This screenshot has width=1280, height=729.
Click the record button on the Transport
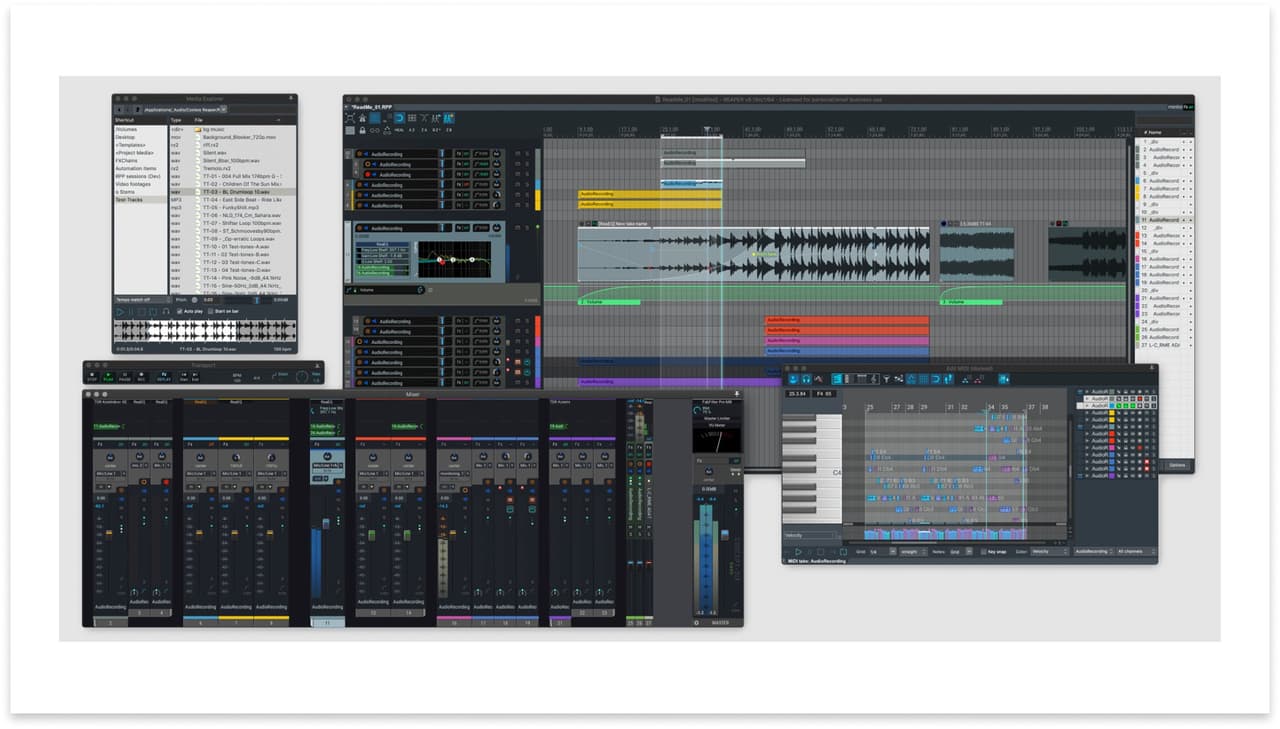click(x=141, y=375)
